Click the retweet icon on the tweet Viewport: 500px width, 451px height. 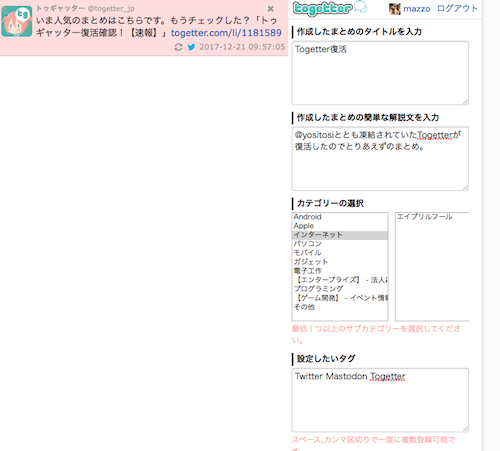[x=178, y=47]
